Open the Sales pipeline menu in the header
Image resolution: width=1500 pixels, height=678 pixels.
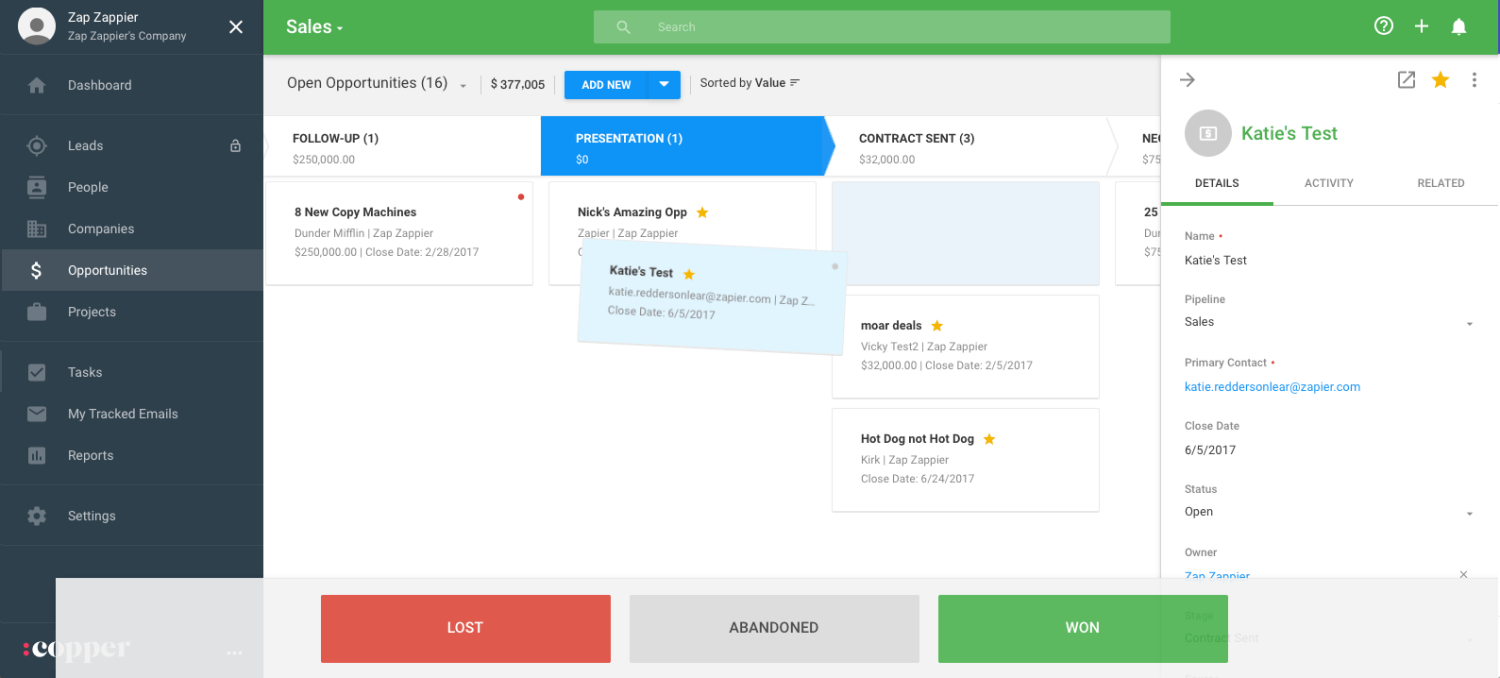click(313, 27)
